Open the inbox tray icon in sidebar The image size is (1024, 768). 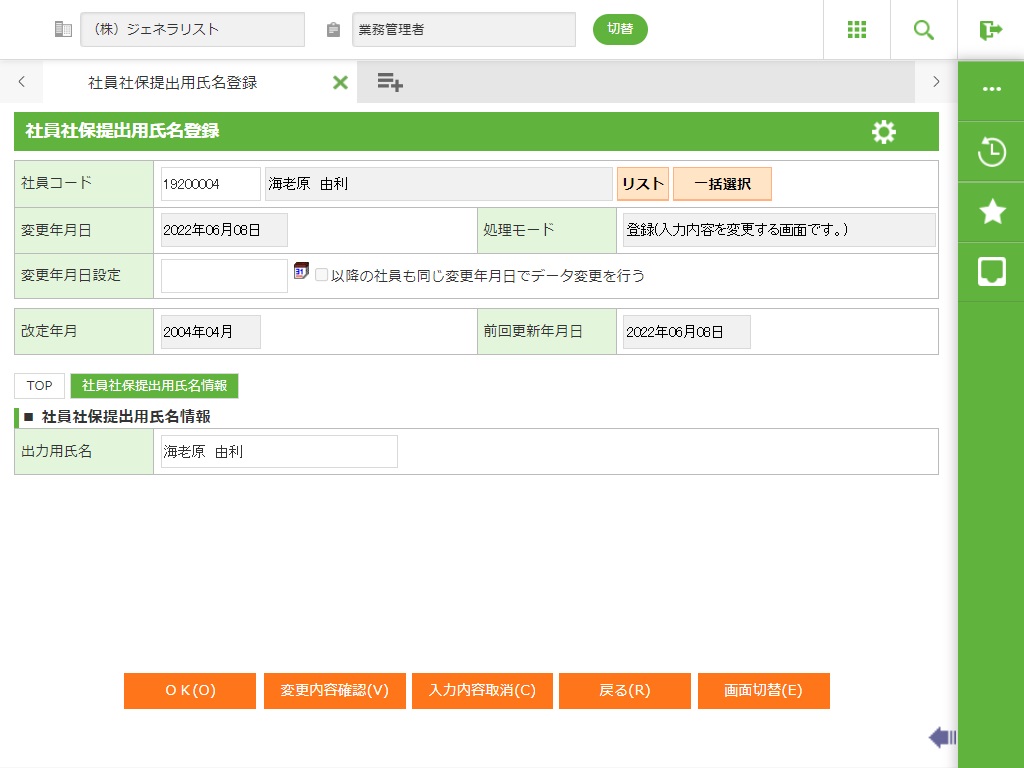point(991,271)
